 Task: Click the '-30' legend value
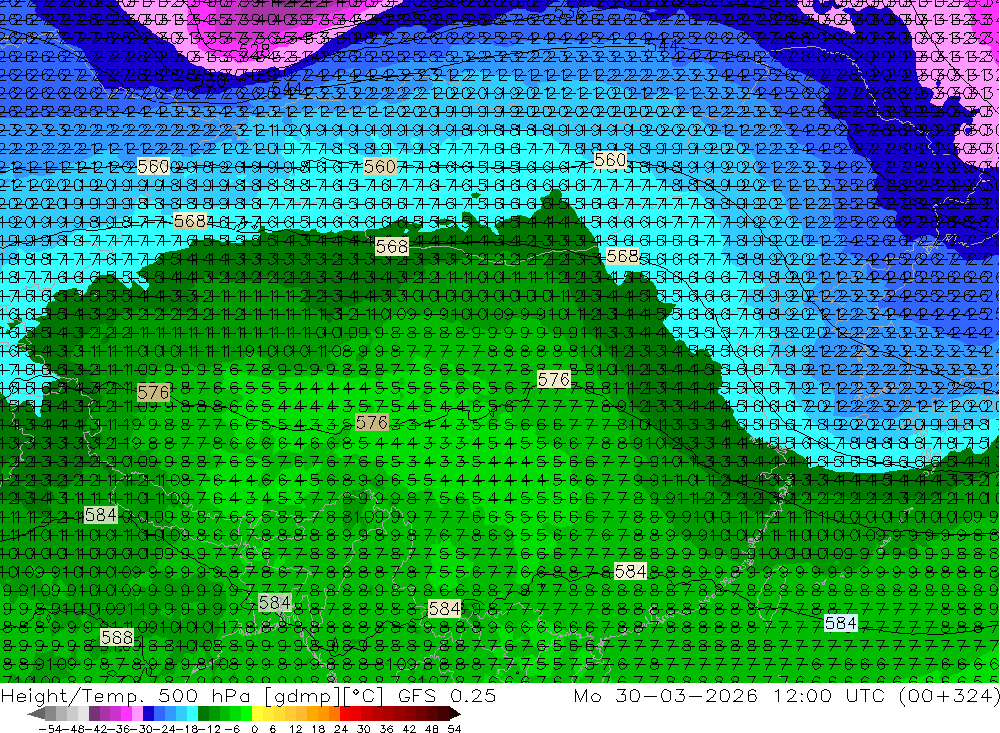(142, 729)
